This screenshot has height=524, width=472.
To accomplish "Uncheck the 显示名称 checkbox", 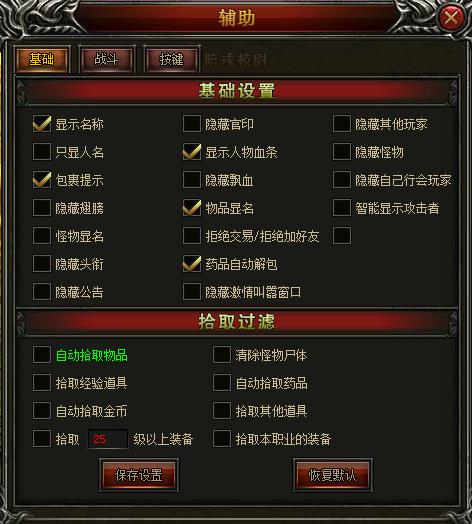I will click(x=42, y=124).
